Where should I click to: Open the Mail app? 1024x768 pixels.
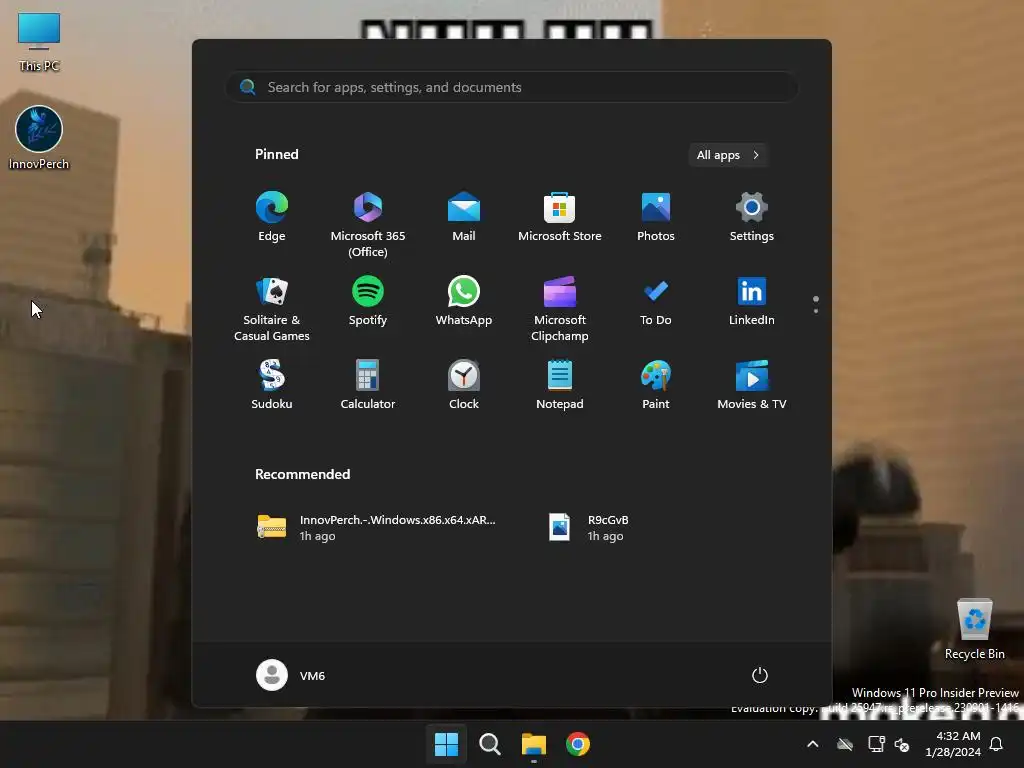point(464,217)
